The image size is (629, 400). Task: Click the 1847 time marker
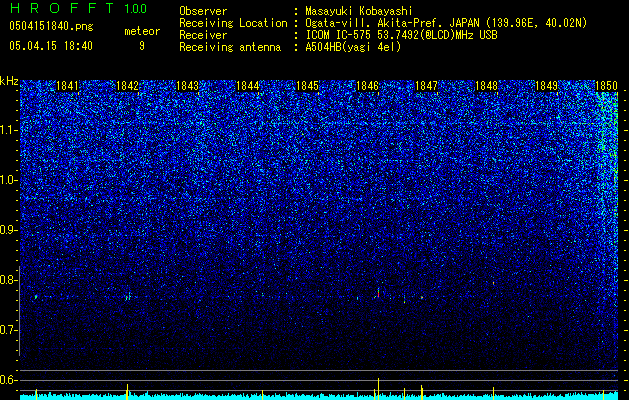point(426,86)
